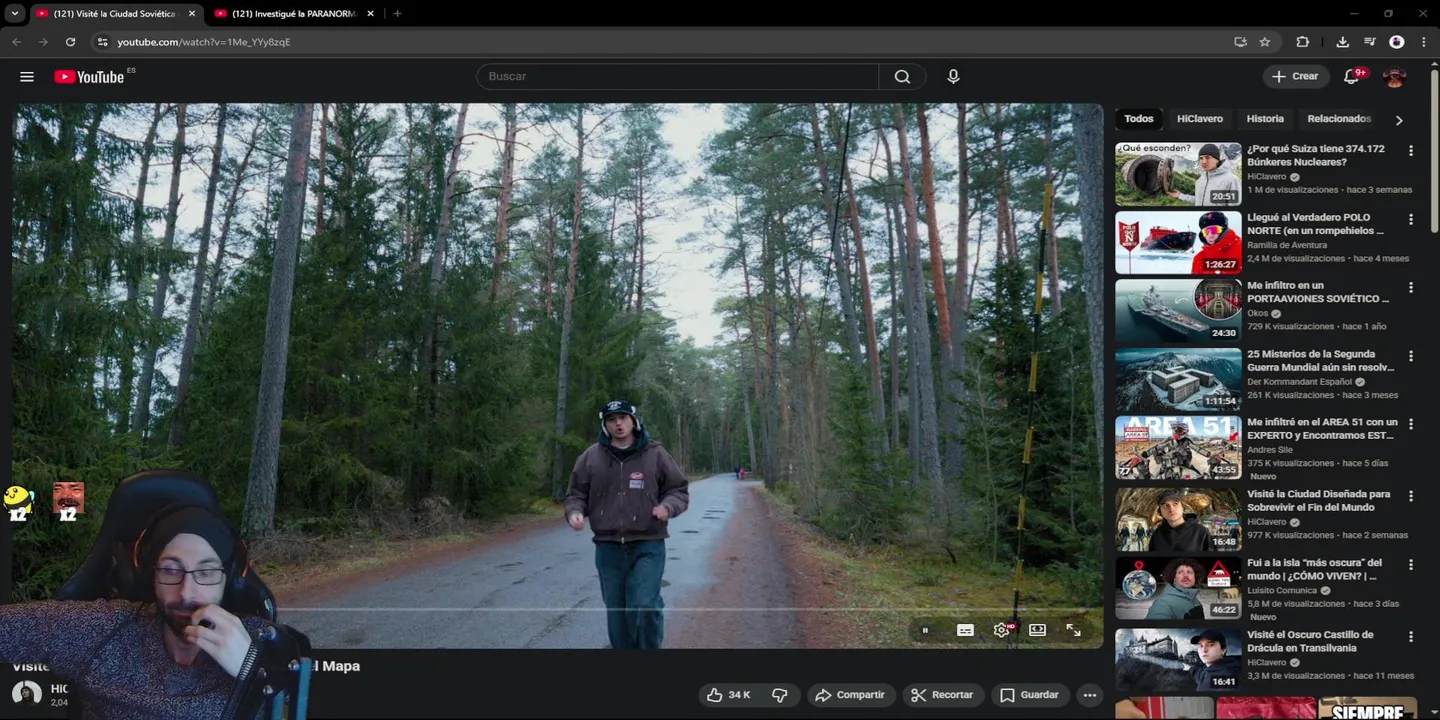Open Der Kommandant Español channel name
Screen dimensions: 1440x720
pos(1300,382)
